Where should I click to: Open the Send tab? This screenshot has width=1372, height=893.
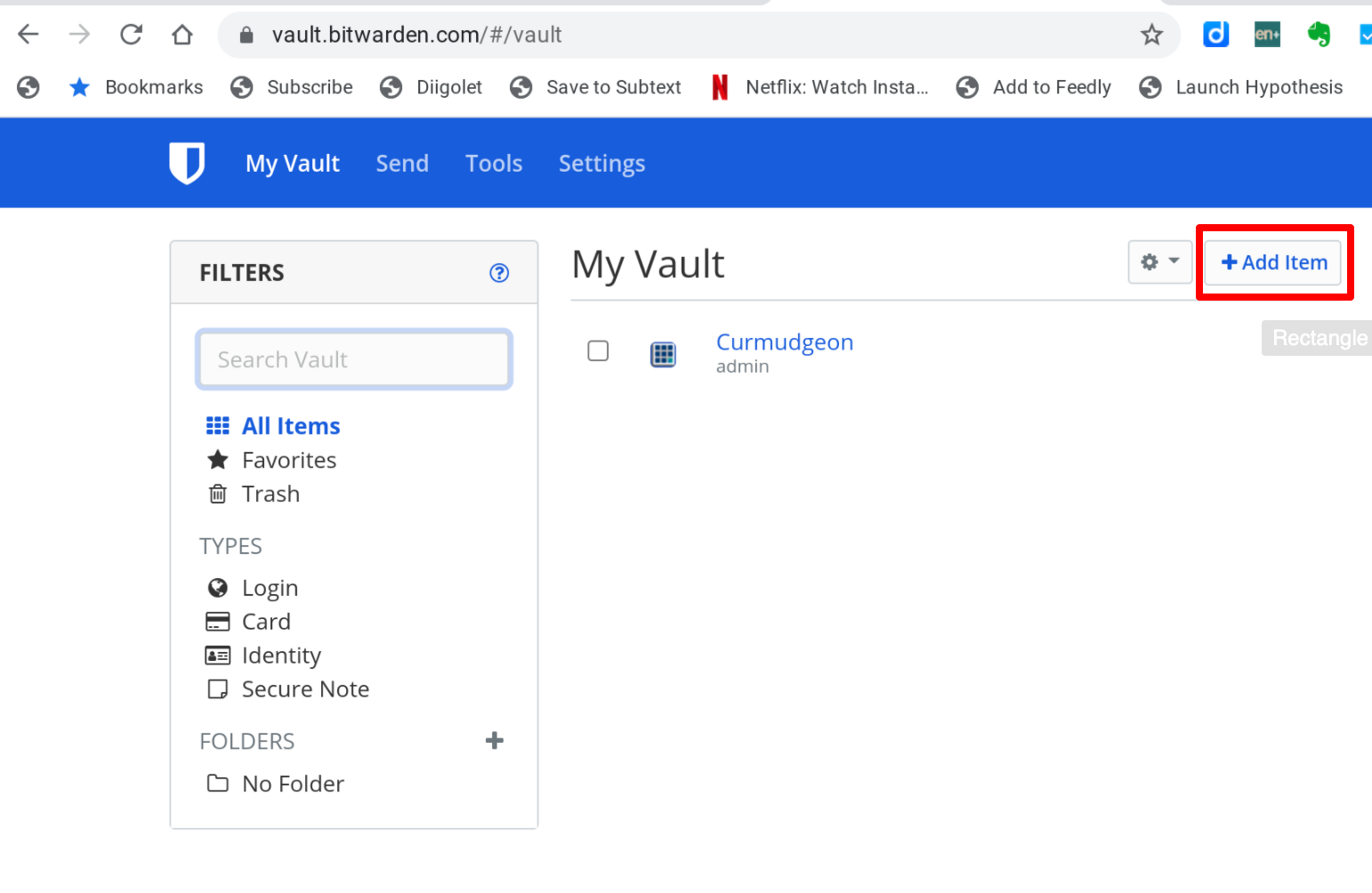(x=402, y=164)
